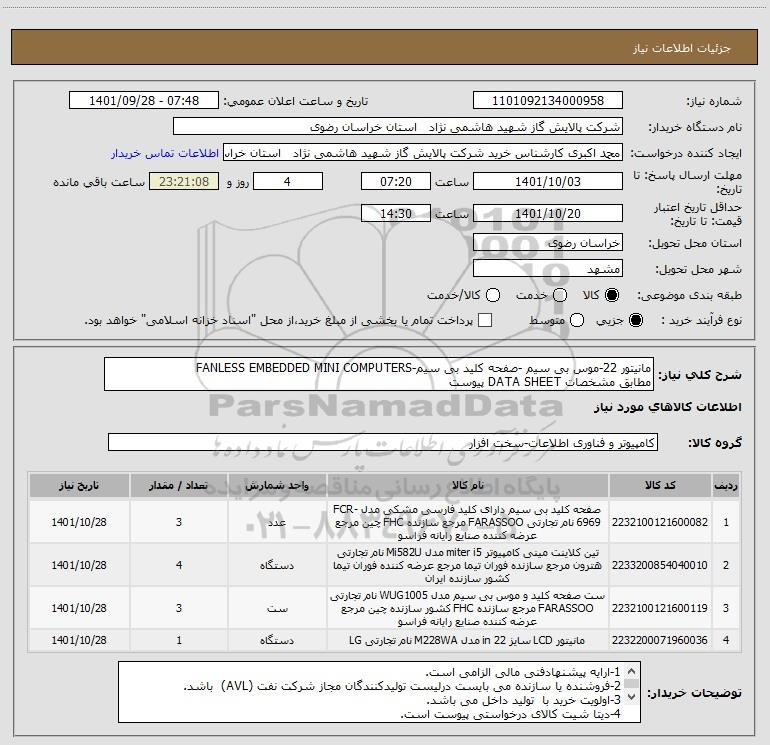This screenshot has height=745, width=770.
Task: Click the price validity time 14:30
Action: tap(396, 213)
